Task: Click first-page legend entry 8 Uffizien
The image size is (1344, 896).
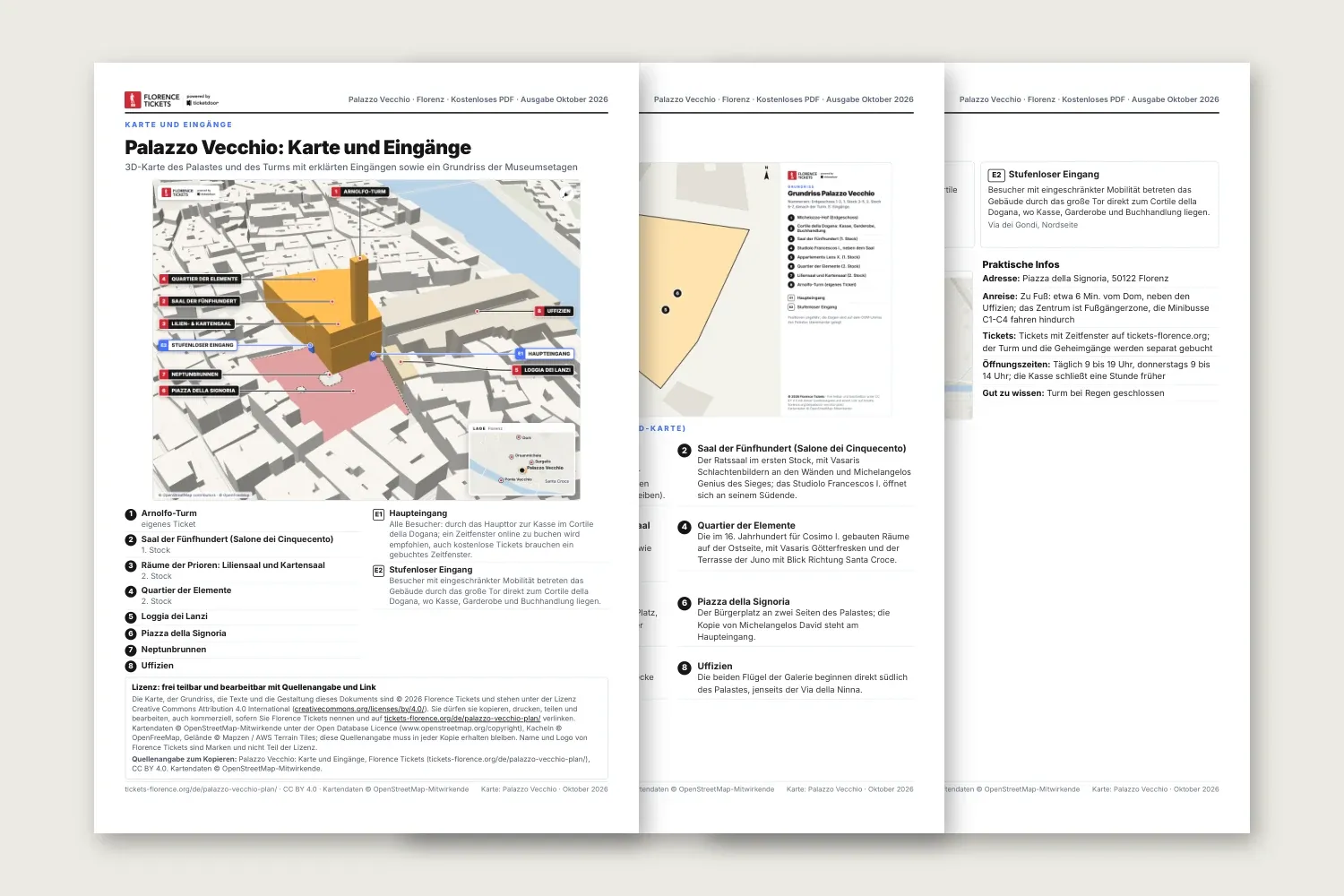Action: [242, 666]
